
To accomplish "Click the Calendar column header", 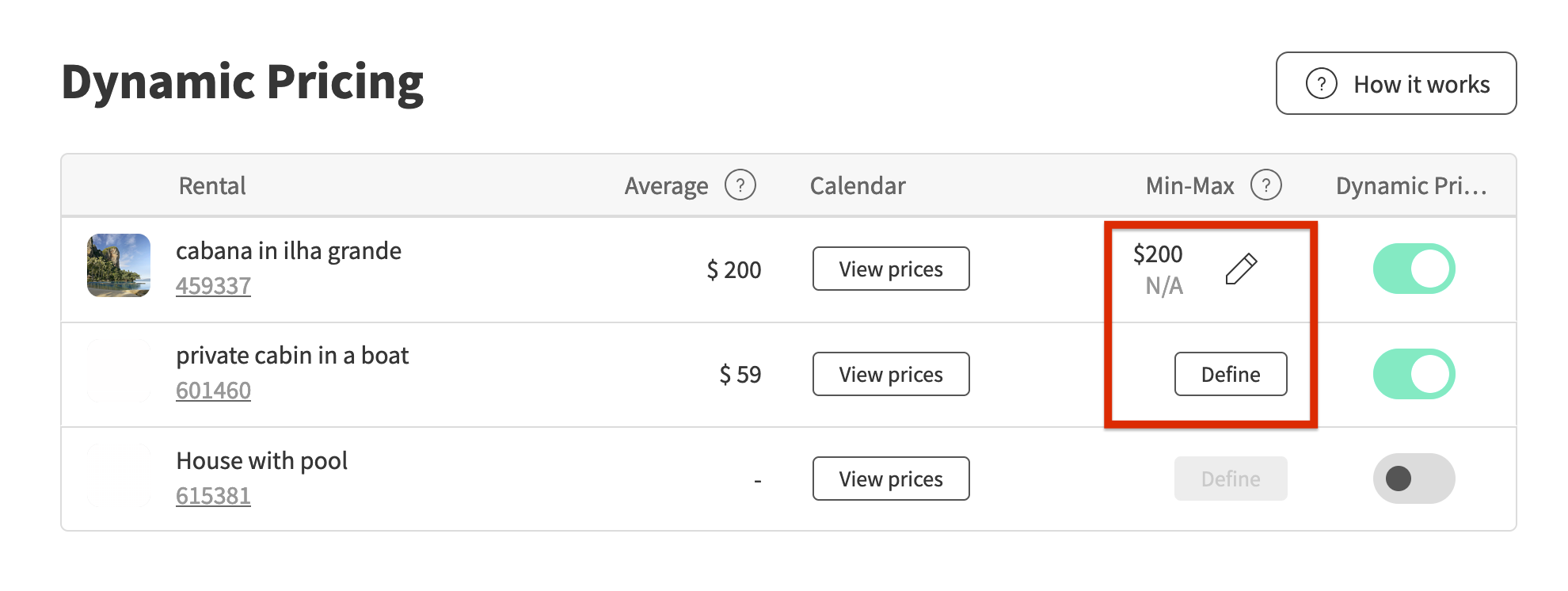I will [858, 186].
